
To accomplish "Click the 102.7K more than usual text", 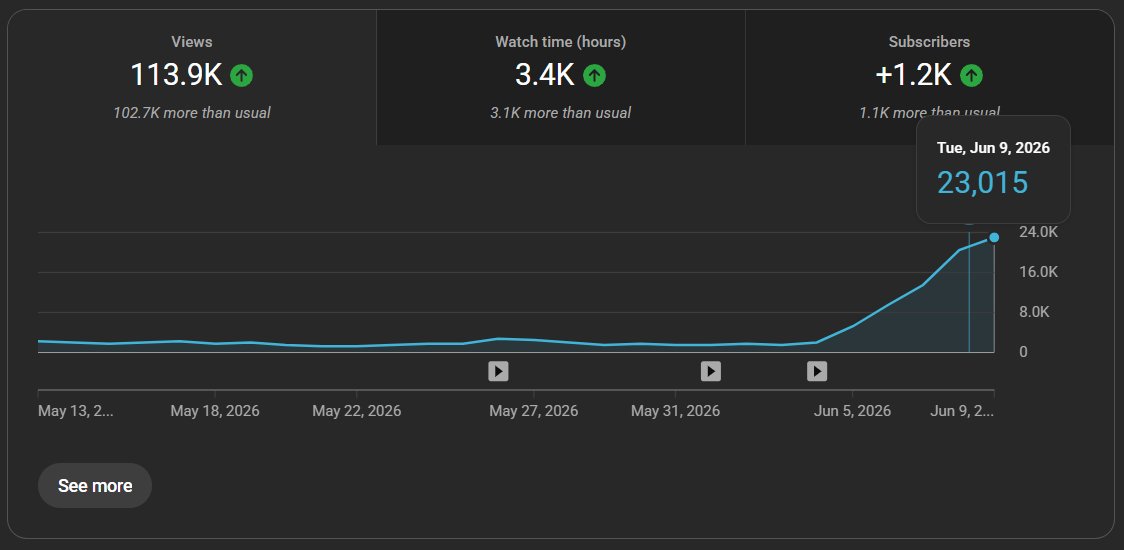I will click(x=191, y=113).
